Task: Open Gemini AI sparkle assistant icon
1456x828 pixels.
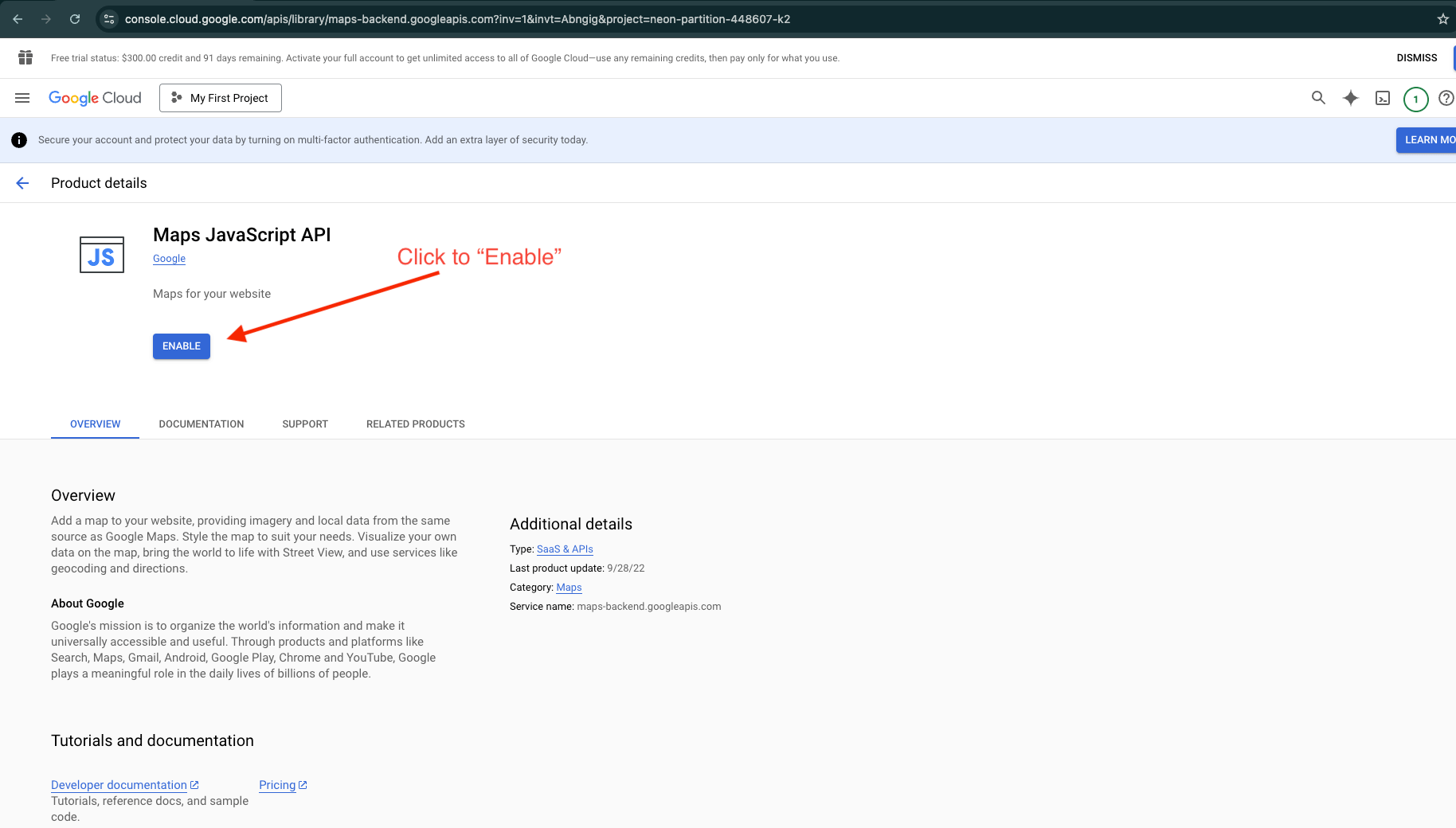Action: pos(1351,98)
